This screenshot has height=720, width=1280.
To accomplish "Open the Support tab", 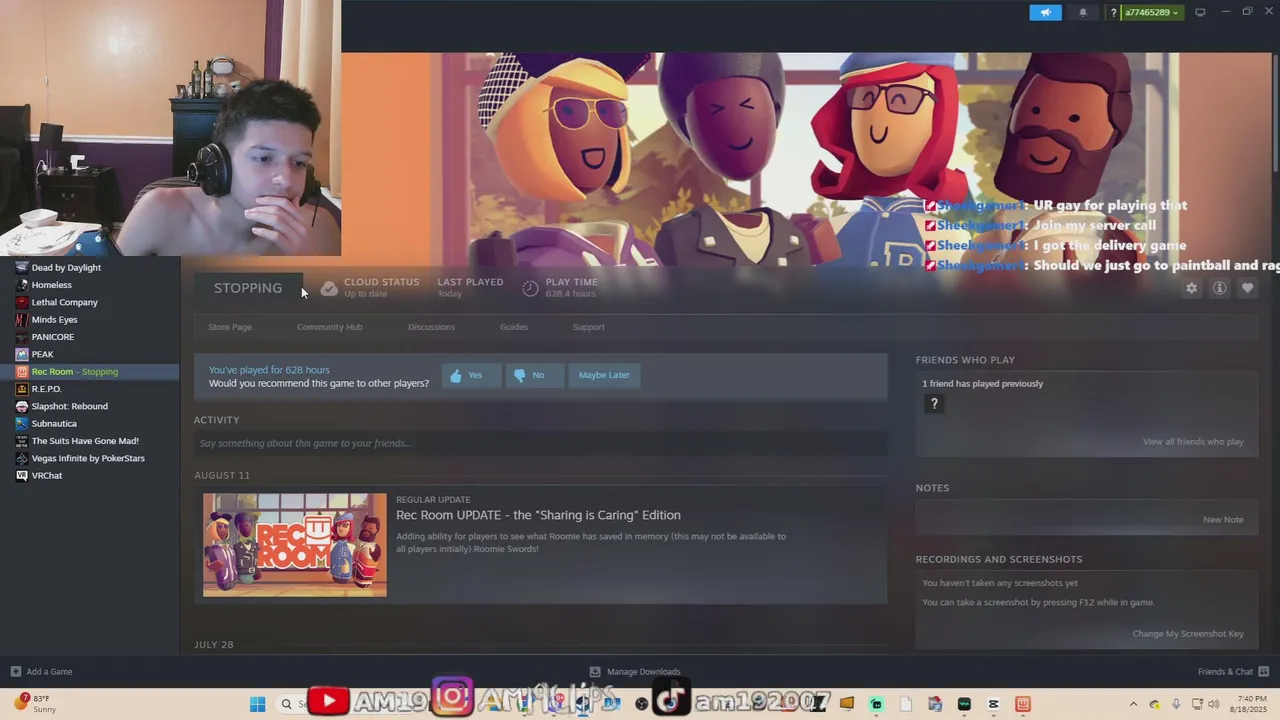I will click(x=588, y=327).
